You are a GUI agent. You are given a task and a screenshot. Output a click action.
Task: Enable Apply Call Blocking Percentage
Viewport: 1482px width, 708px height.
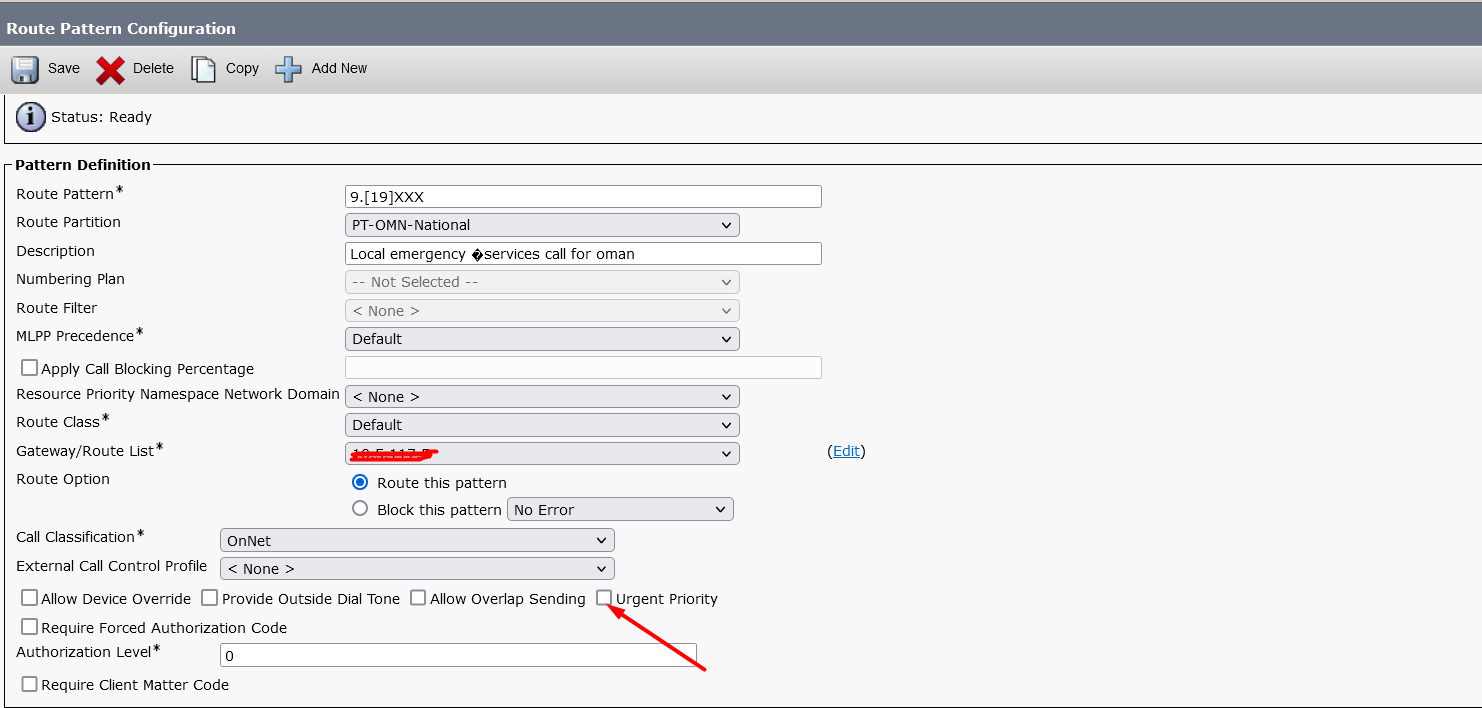pos(29,367)
